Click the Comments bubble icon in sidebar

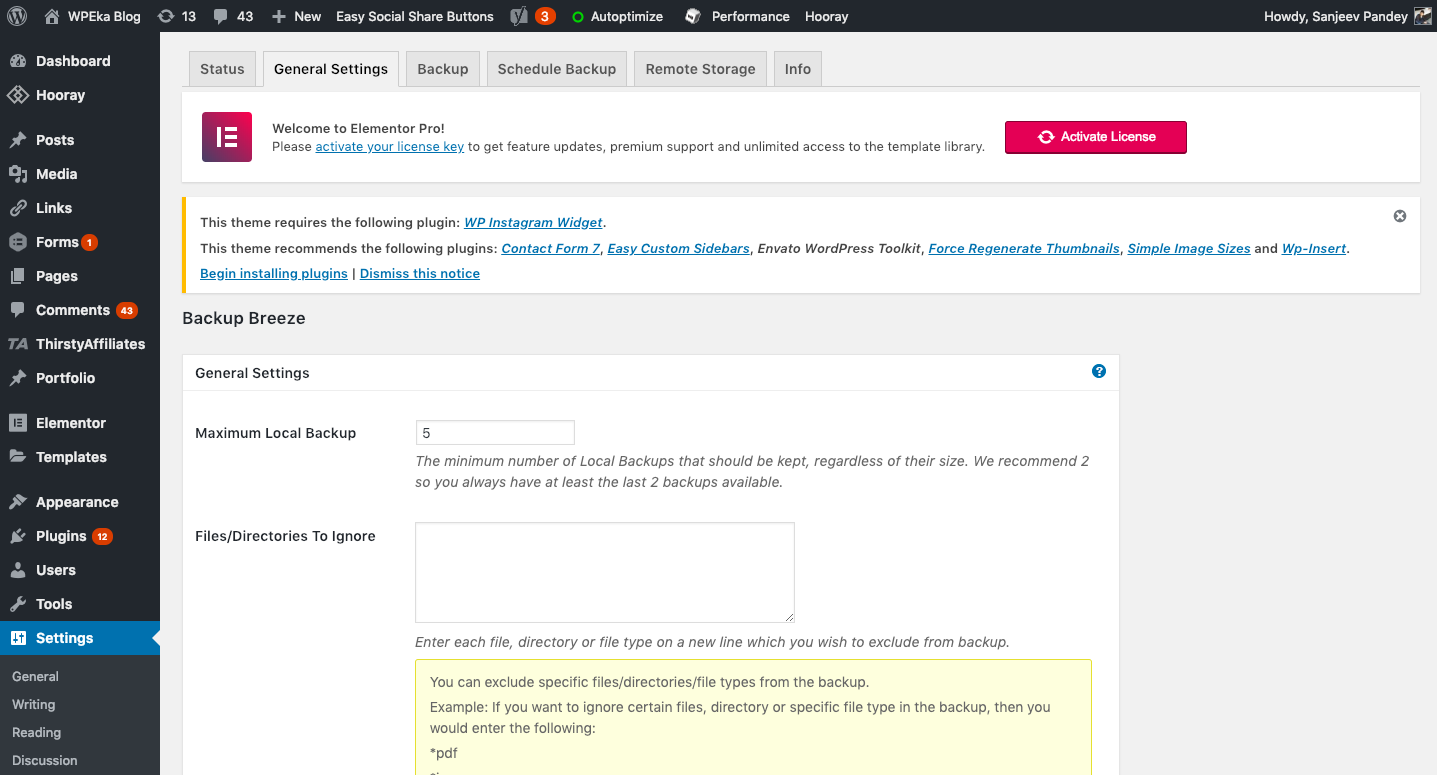point(18,310)
